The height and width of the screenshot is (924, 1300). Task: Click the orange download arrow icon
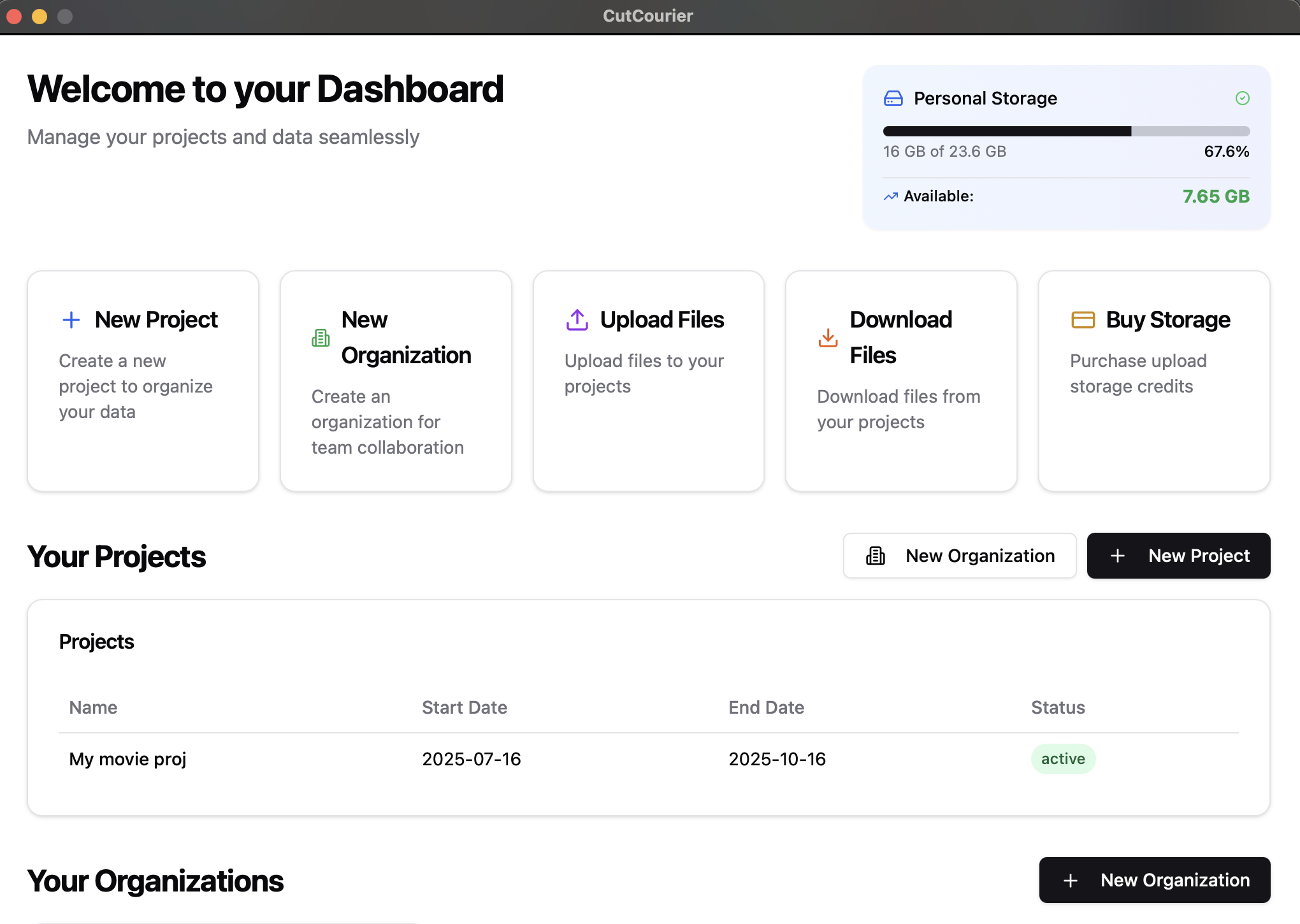point(828,338)
